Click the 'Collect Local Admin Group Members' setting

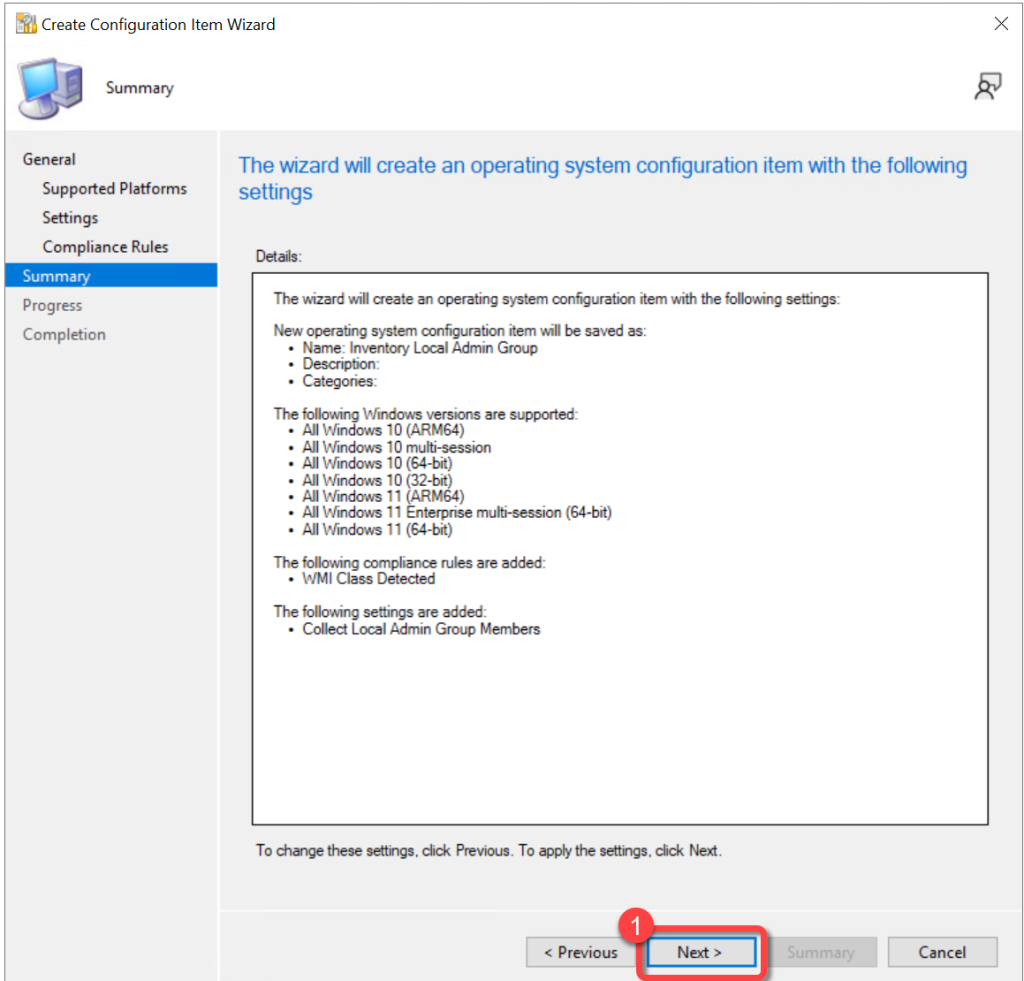click(x=421, y=629)
